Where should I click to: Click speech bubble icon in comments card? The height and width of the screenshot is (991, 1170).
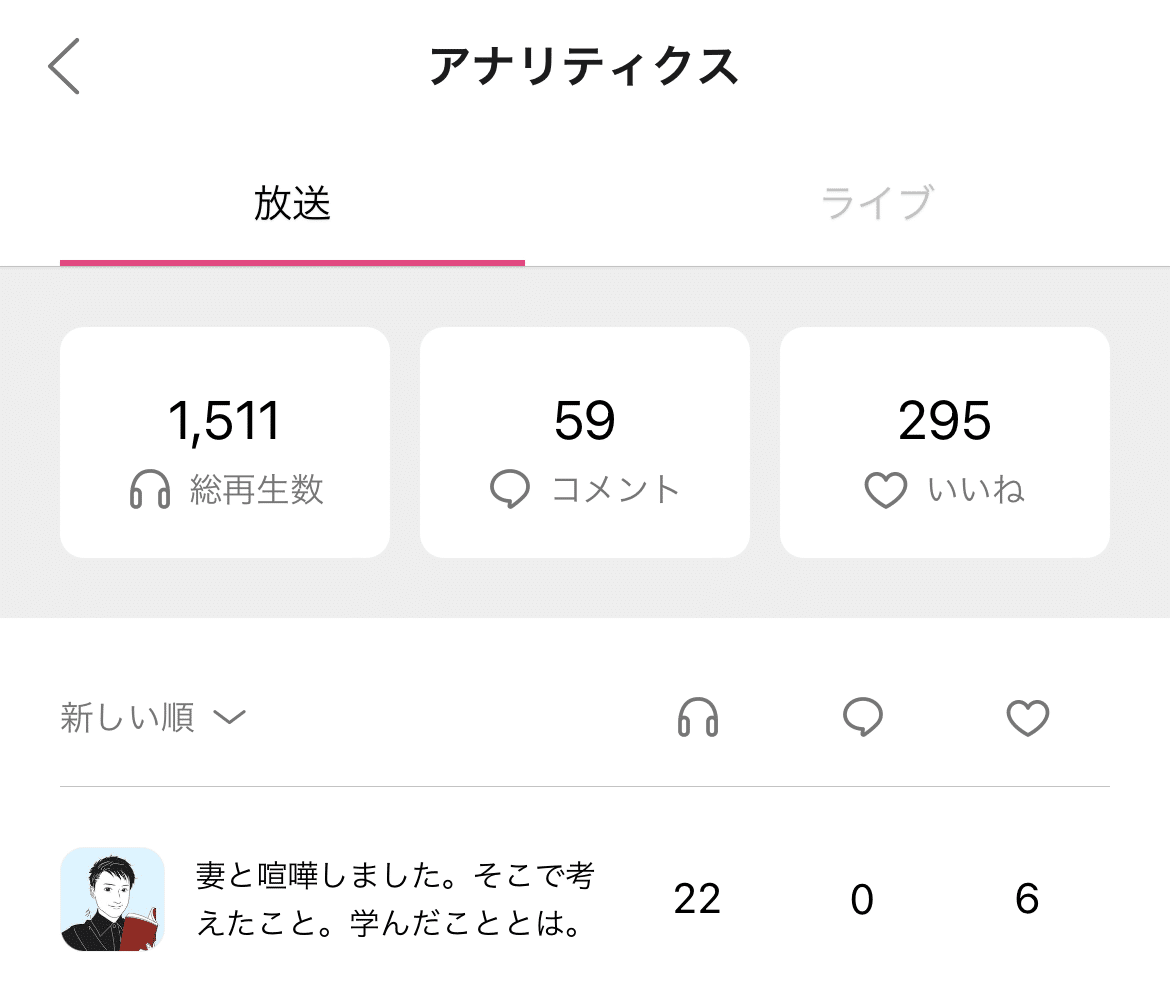tap(510, 491)
